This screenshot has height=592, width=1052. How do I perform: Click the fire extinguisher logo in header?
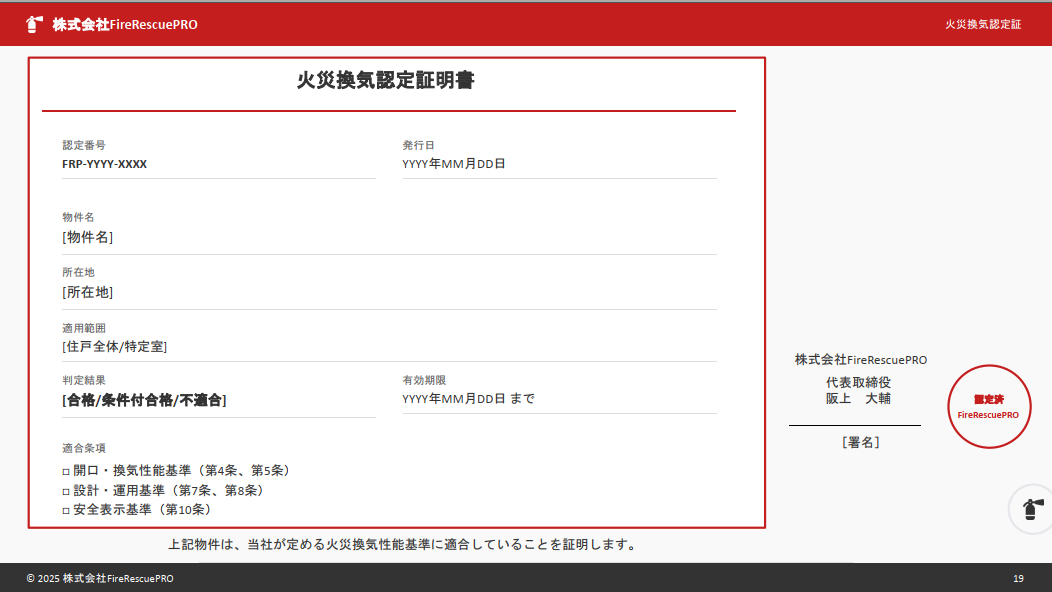click(35, 24)
